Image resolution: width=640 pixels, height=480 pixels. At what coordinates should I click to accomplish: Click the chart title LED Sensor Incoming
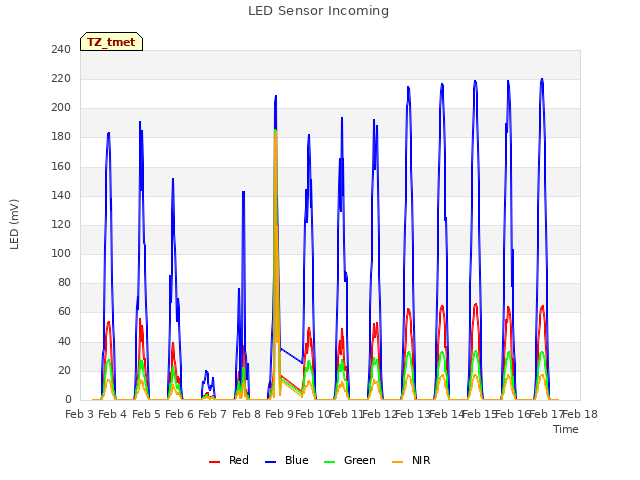(x=318, y=11)
